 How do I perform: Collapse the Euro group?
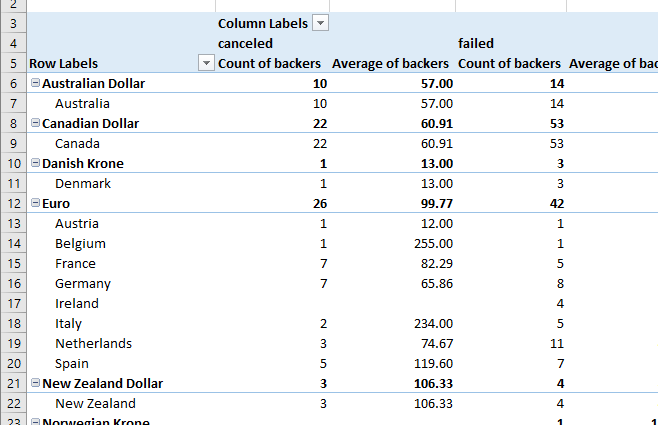[x=35, y=203]
